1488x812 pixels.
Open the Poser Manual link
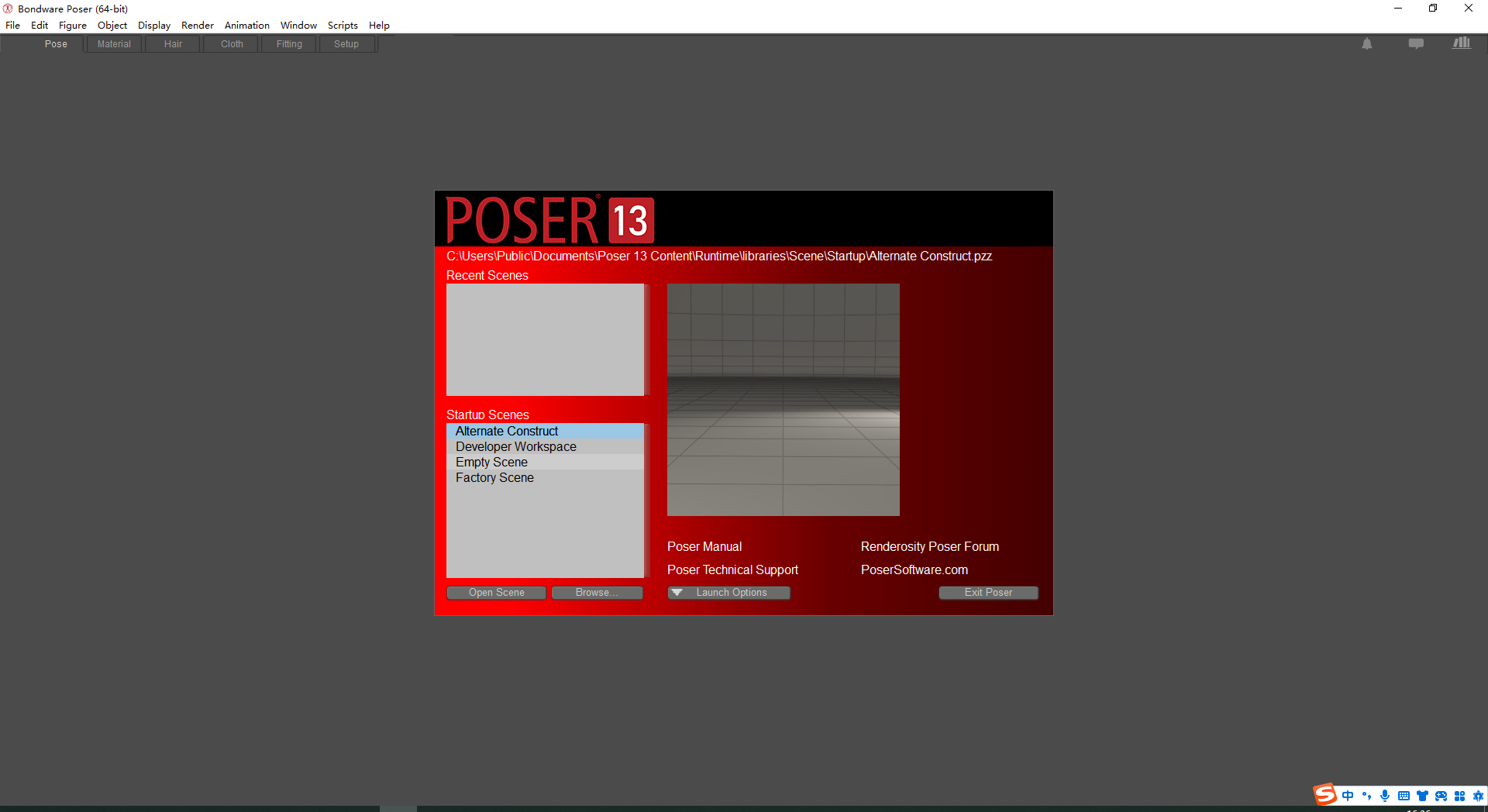[x=704, y=546]
